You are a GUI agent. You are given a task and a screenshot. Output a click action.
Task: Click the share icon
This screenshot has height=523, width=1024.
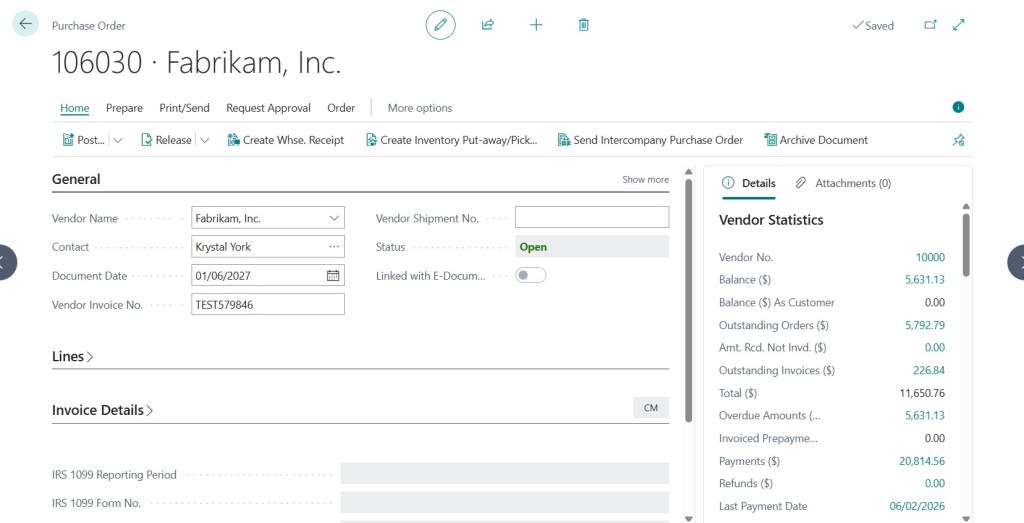[x=488, y=25]
